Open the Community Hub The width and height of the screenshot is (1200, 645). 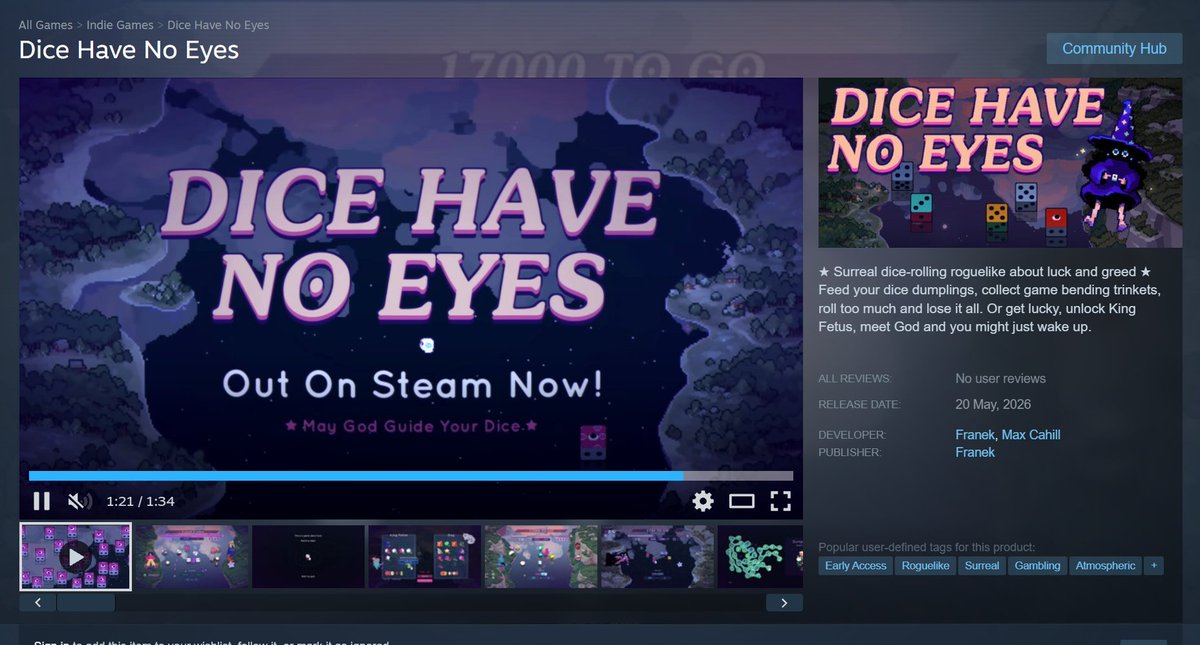(x=1114, y=48)
